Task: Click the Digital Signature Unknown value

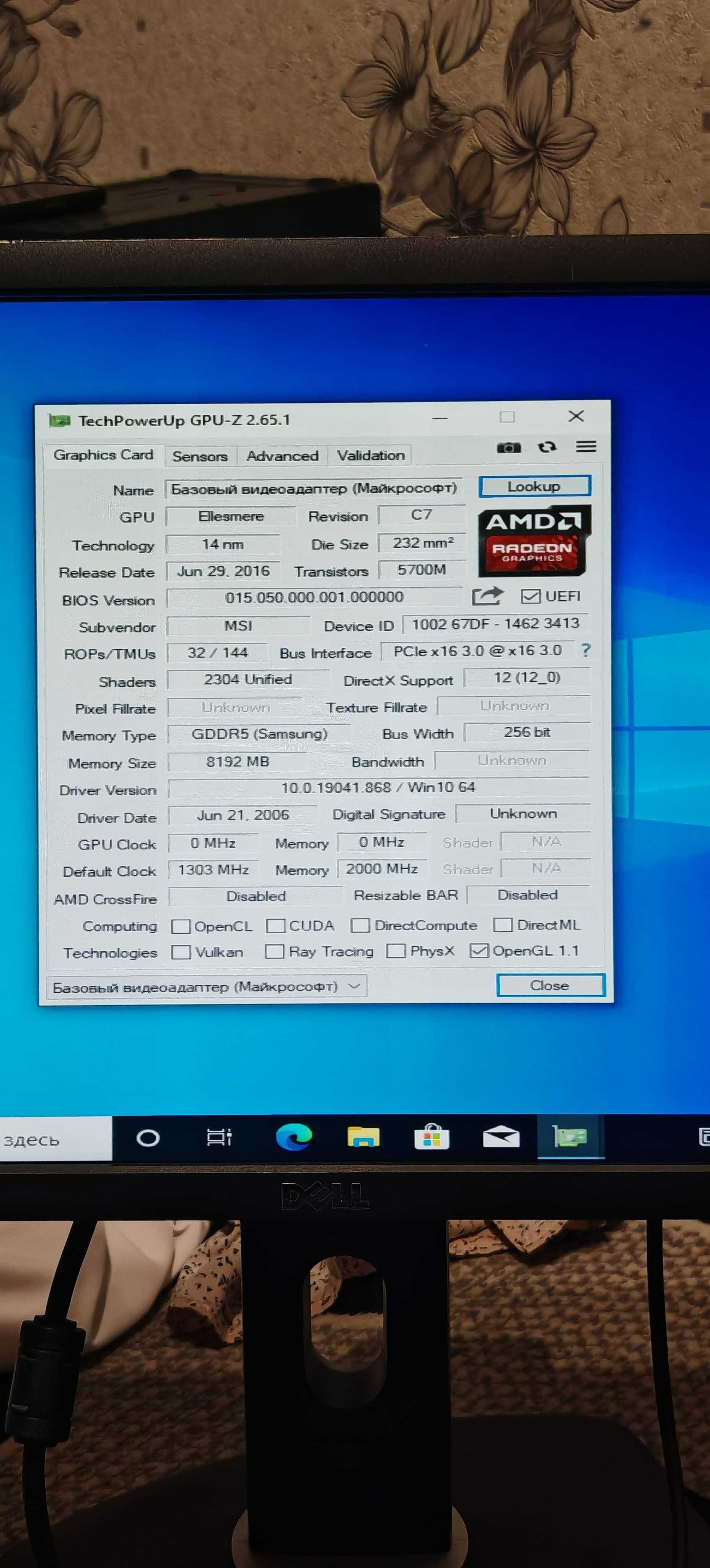Action: (x=523, y=814)
